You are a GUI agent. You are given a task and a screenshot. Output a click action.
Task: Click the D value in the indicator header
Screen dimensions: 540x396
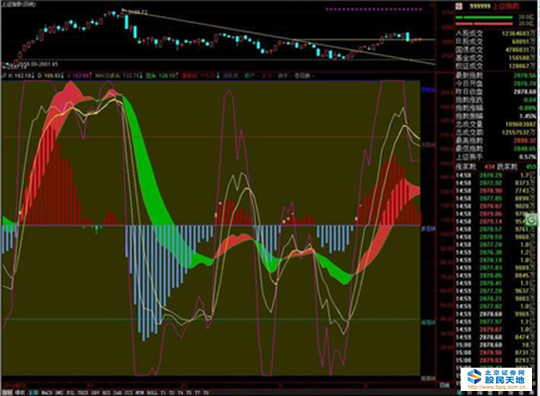coord(52,75)
